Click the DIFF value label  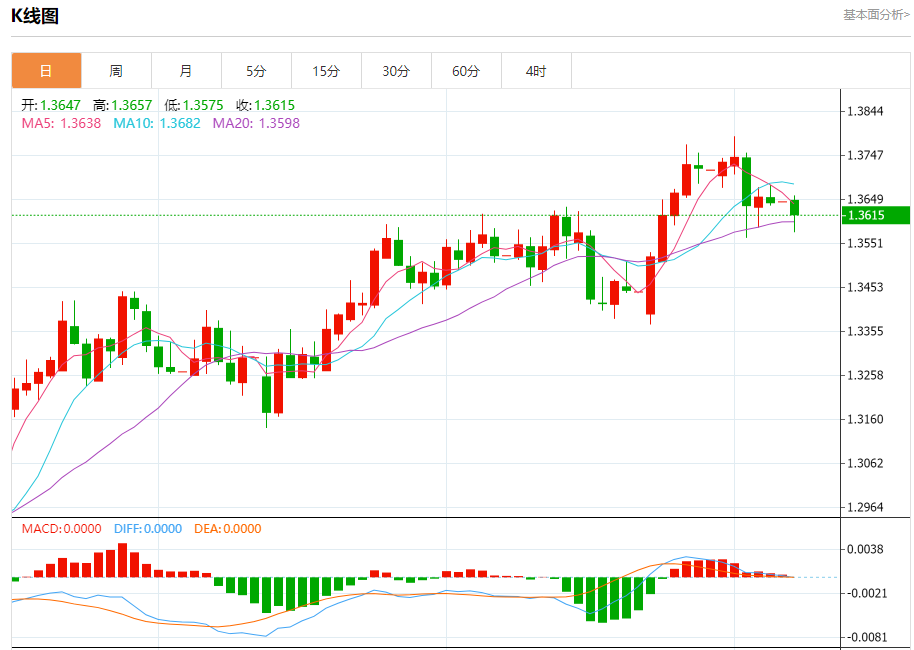click(148, 529)
